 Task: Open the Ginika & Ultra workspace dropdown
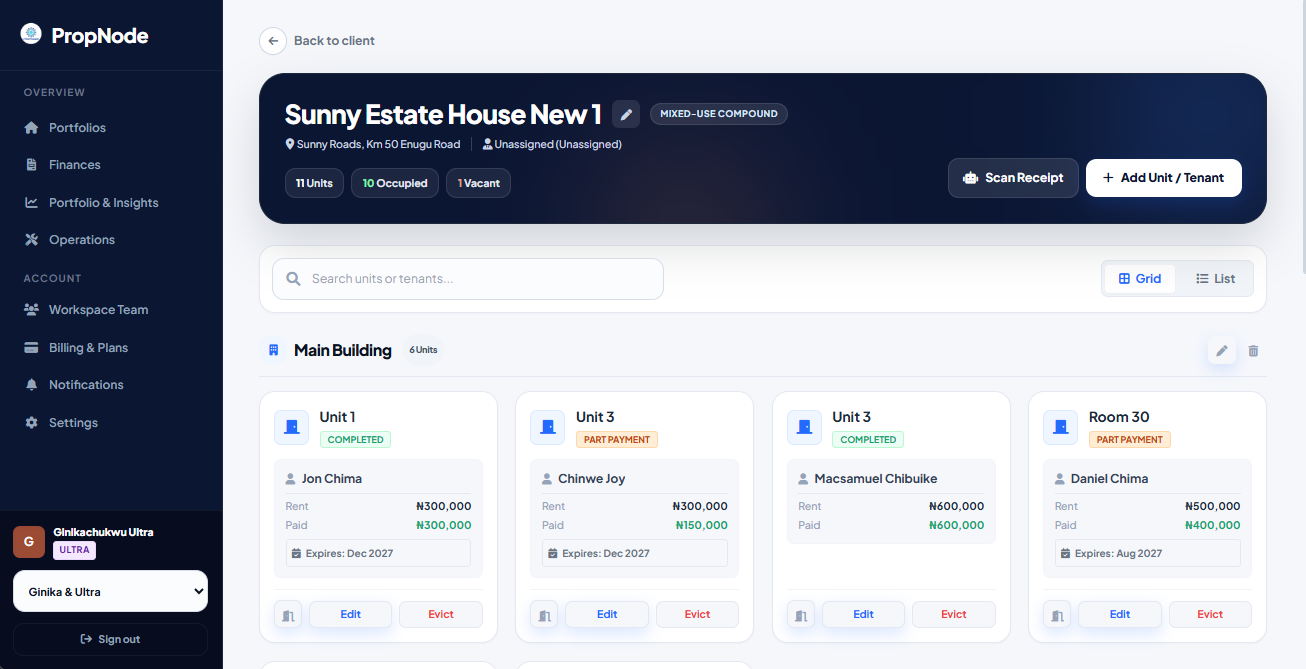click(110, 591)
